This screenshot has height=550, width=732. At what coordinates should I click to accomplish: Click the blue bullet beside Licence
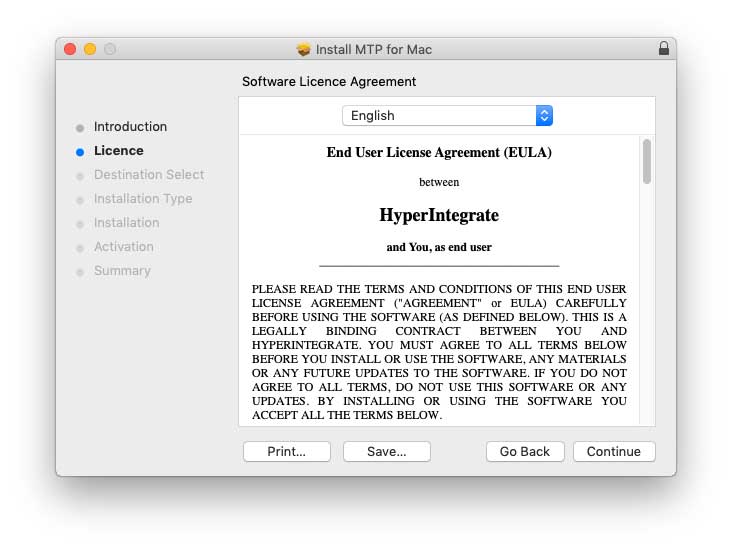pyautogui.click(x=80, y=152)
